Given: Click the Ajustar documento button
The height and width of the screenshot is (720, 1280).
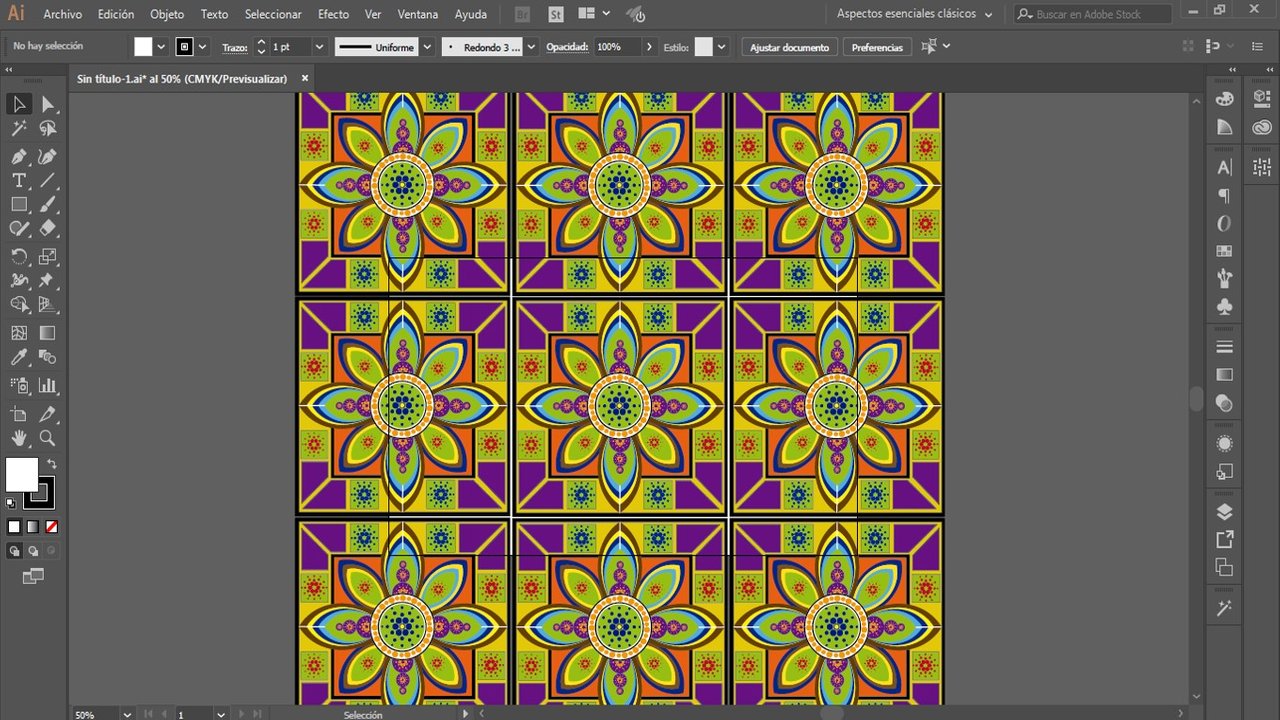Looking at the screenshot, I should pos(789,47).
